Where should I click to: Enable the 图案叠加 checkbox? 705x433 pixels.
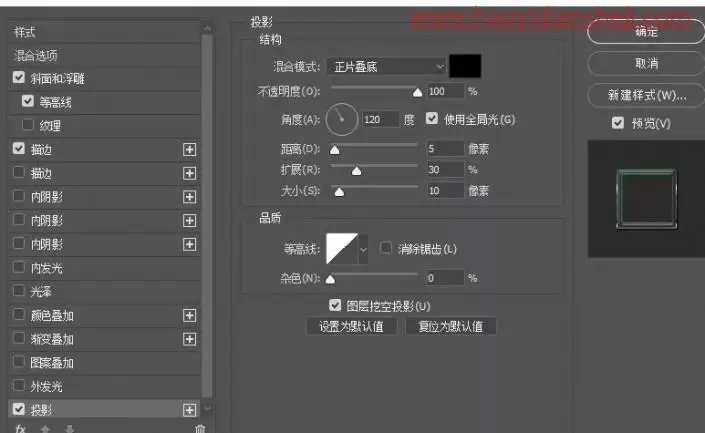pos(19,362)
